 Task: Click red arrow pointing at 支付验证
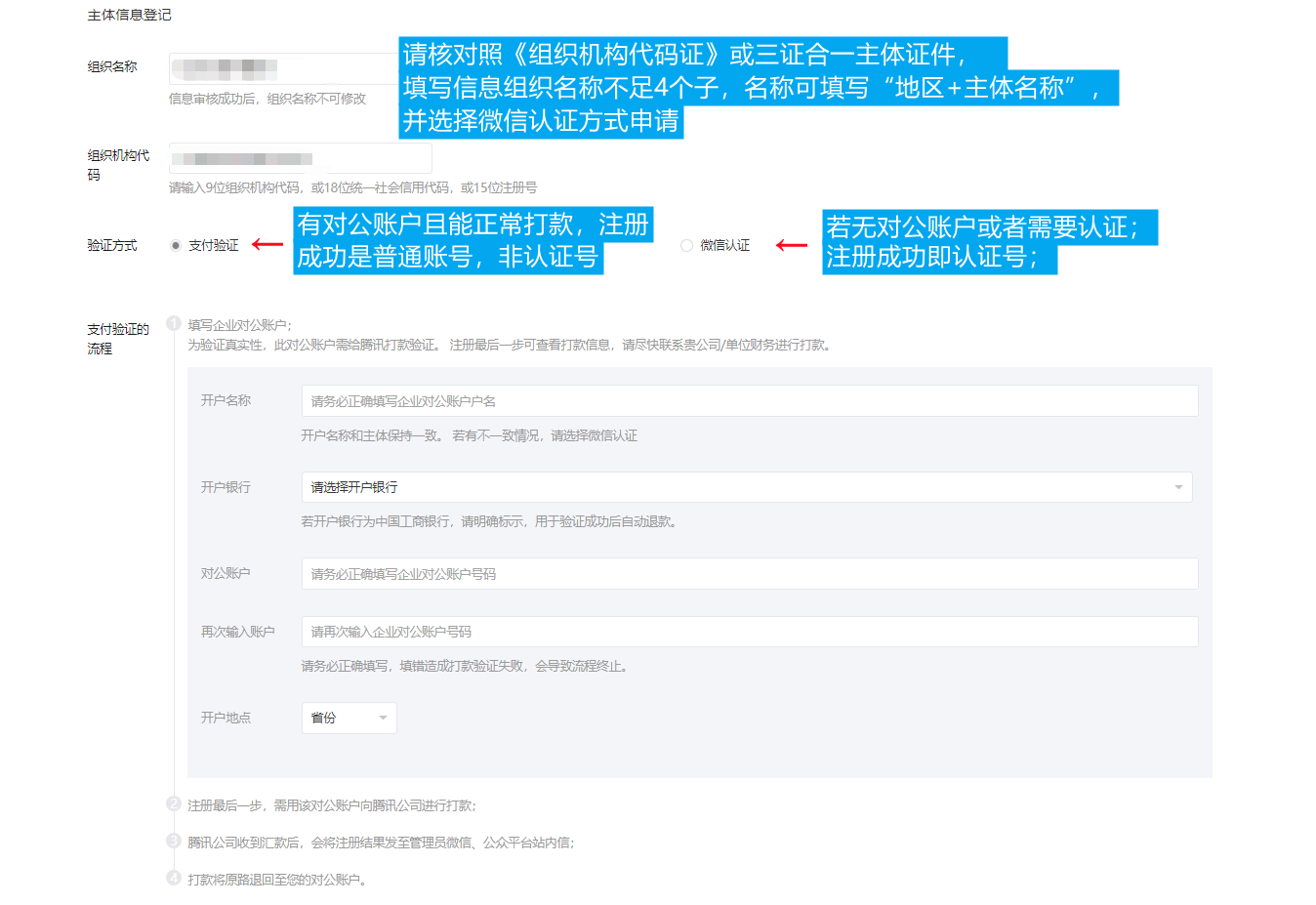pos(267,244)
